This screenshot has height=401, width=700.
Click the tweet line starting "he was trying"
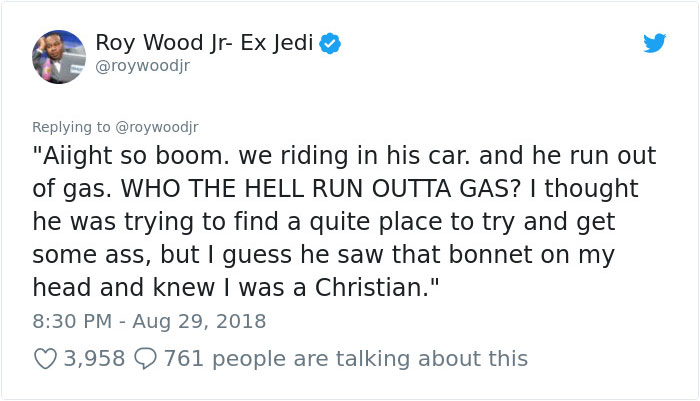320,219
